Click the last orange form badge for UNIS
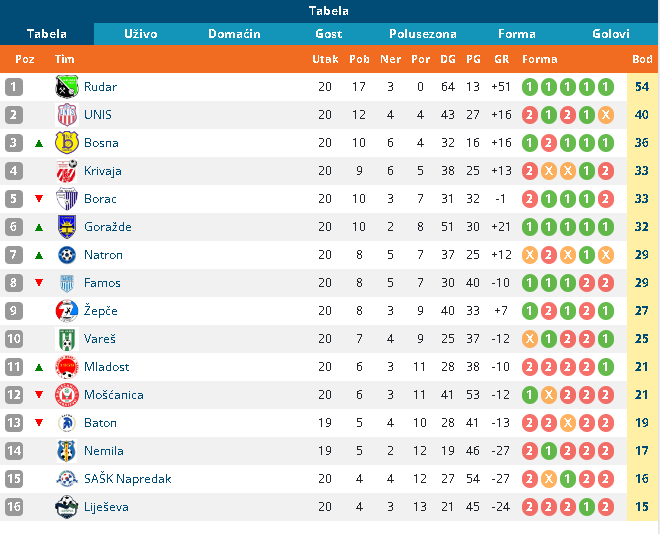 click(x=605, y=115)
